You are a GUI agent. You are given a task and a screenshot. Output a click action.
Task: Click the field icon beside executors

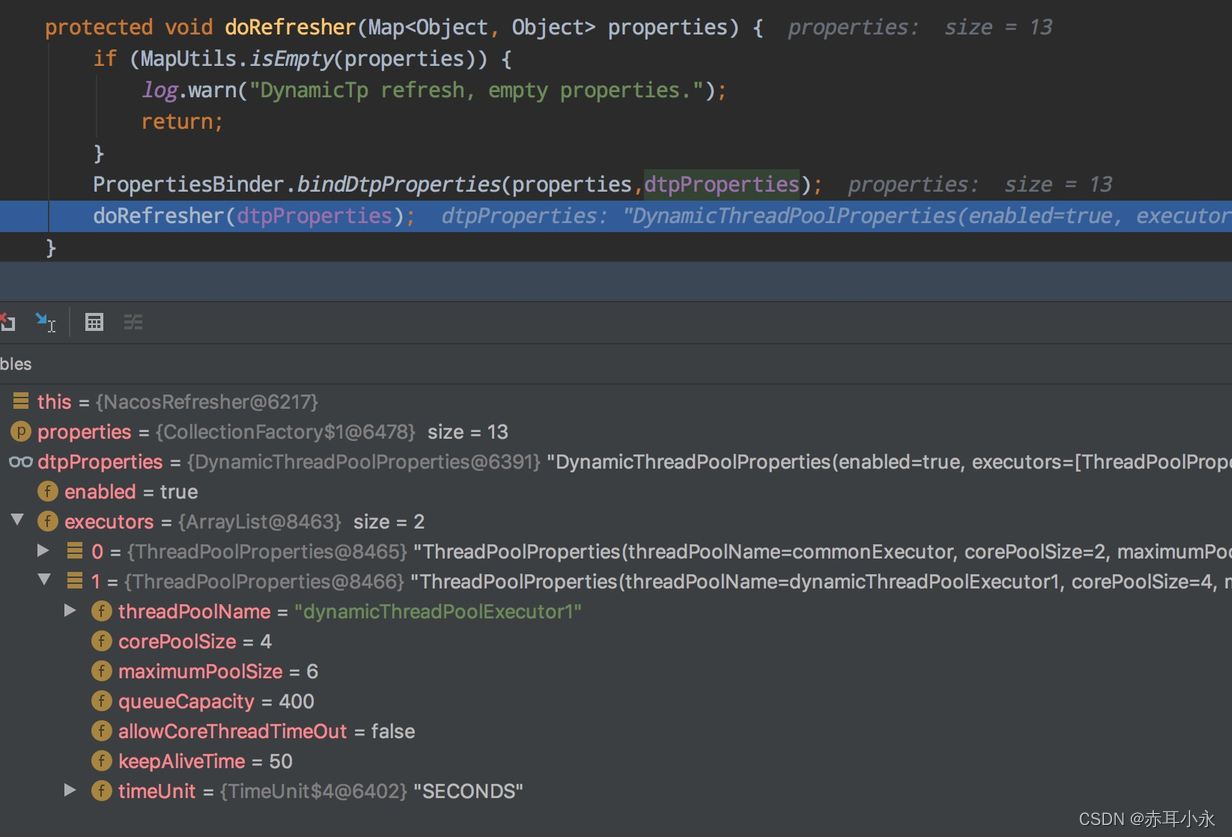(x=47, y=521)
